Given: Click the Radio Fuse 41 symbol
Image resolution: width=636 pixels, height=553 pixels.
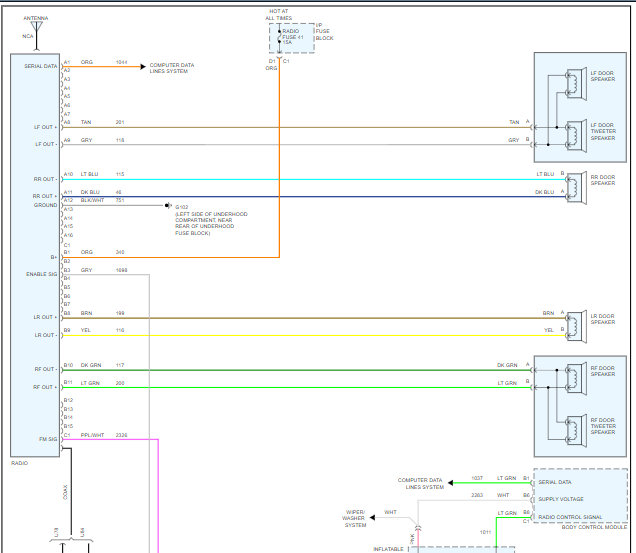Looking at the screenshot, I should [279, 37].
